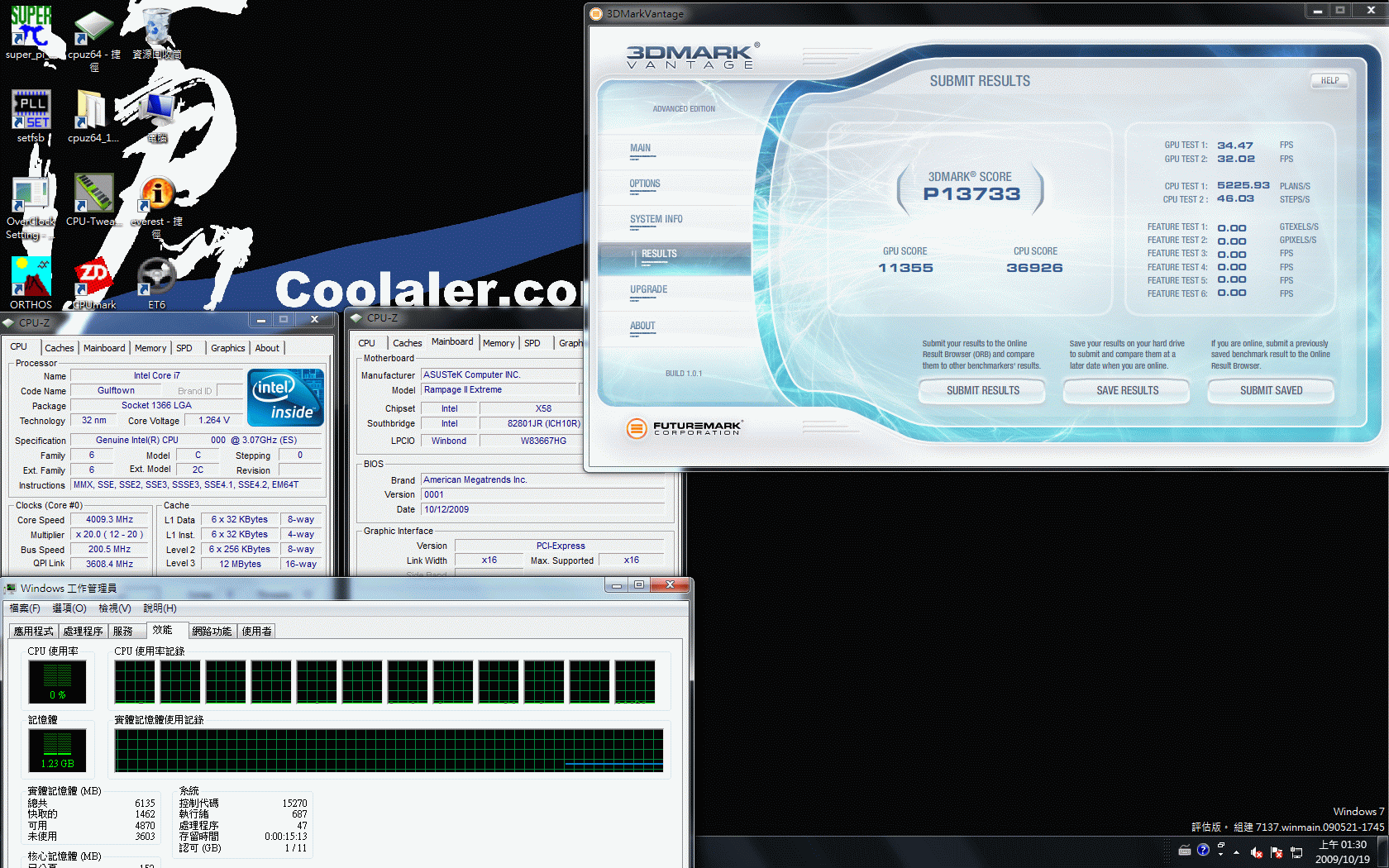1389x868 pixels.
Task: Switch to 應用程式 tab in Task Manager
Action: coord(34,632)
